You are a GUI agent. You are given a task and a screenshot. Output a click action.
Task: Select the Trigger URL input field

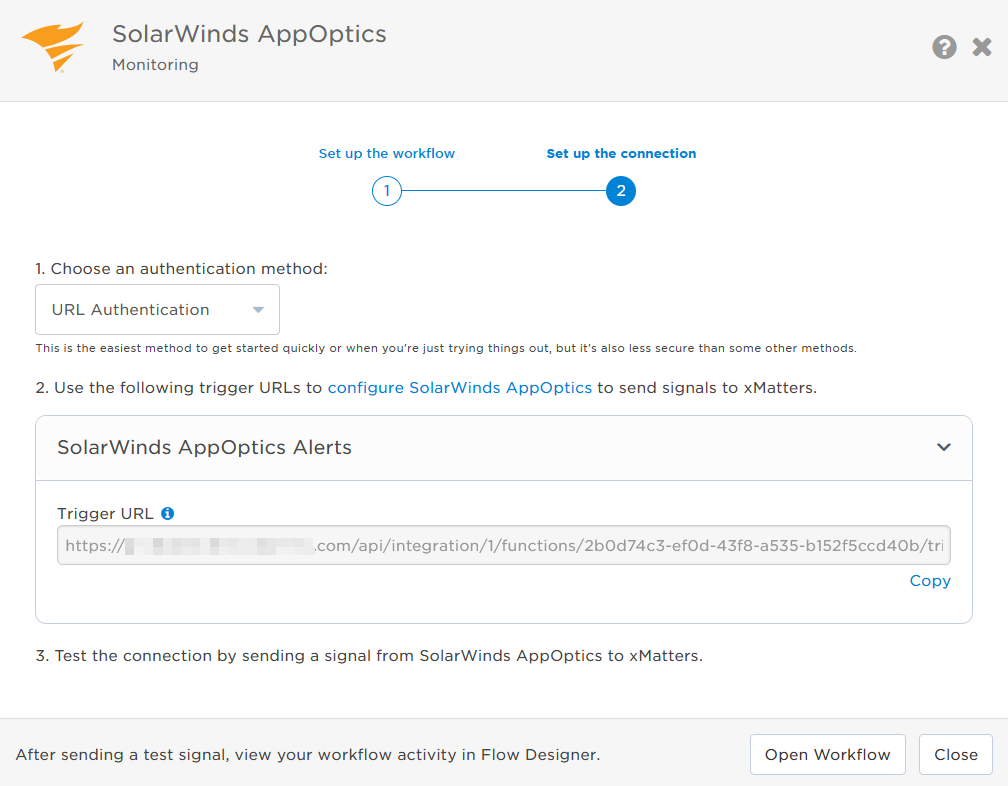pos(504,546)
